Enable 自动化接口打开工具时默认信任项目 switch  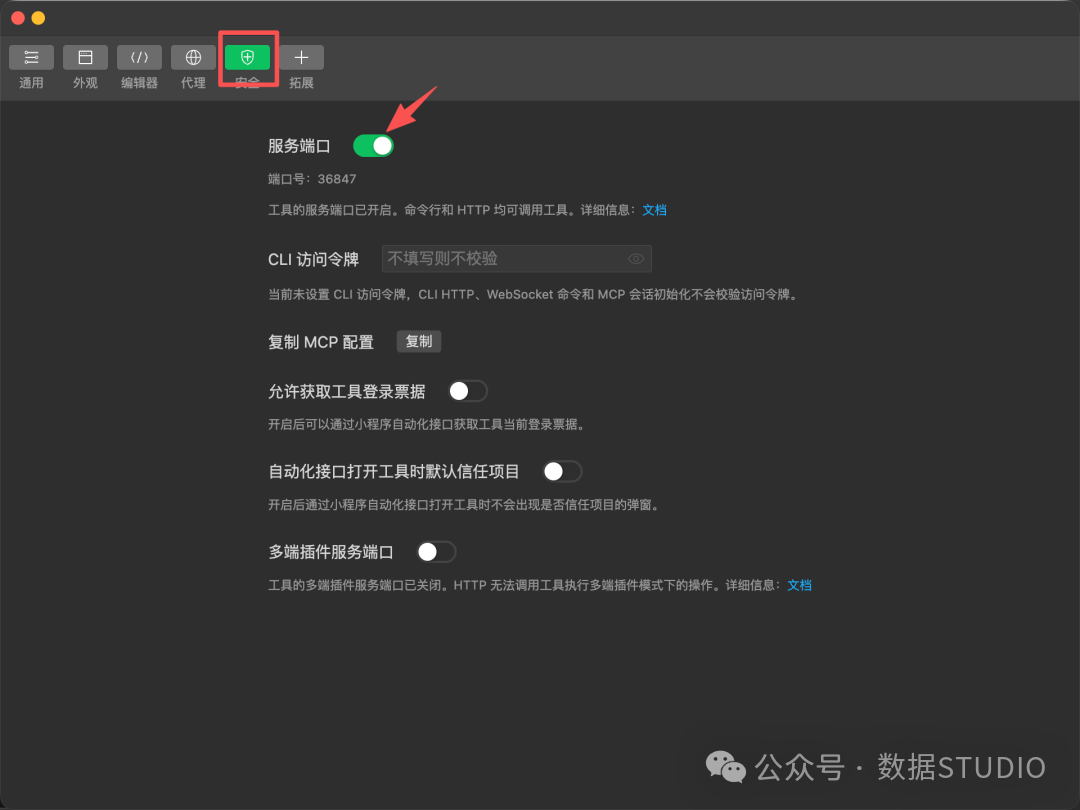(x=562, y=472)
